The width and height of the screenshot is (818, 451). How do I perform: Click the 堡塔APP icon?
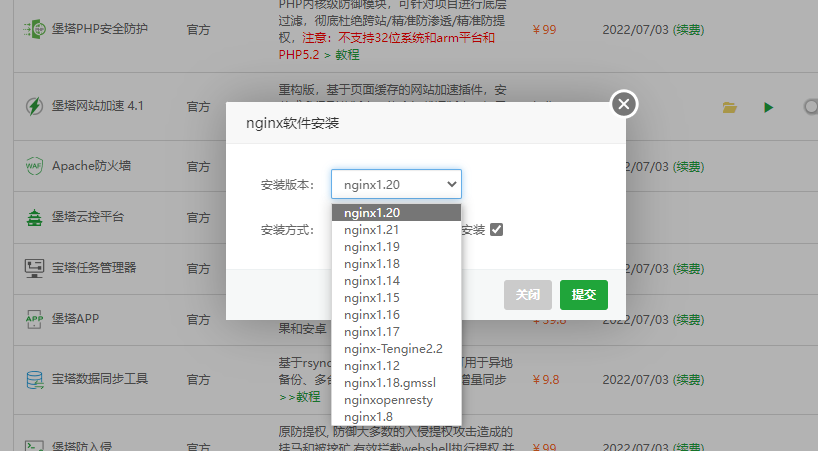[x=34, y=319]
